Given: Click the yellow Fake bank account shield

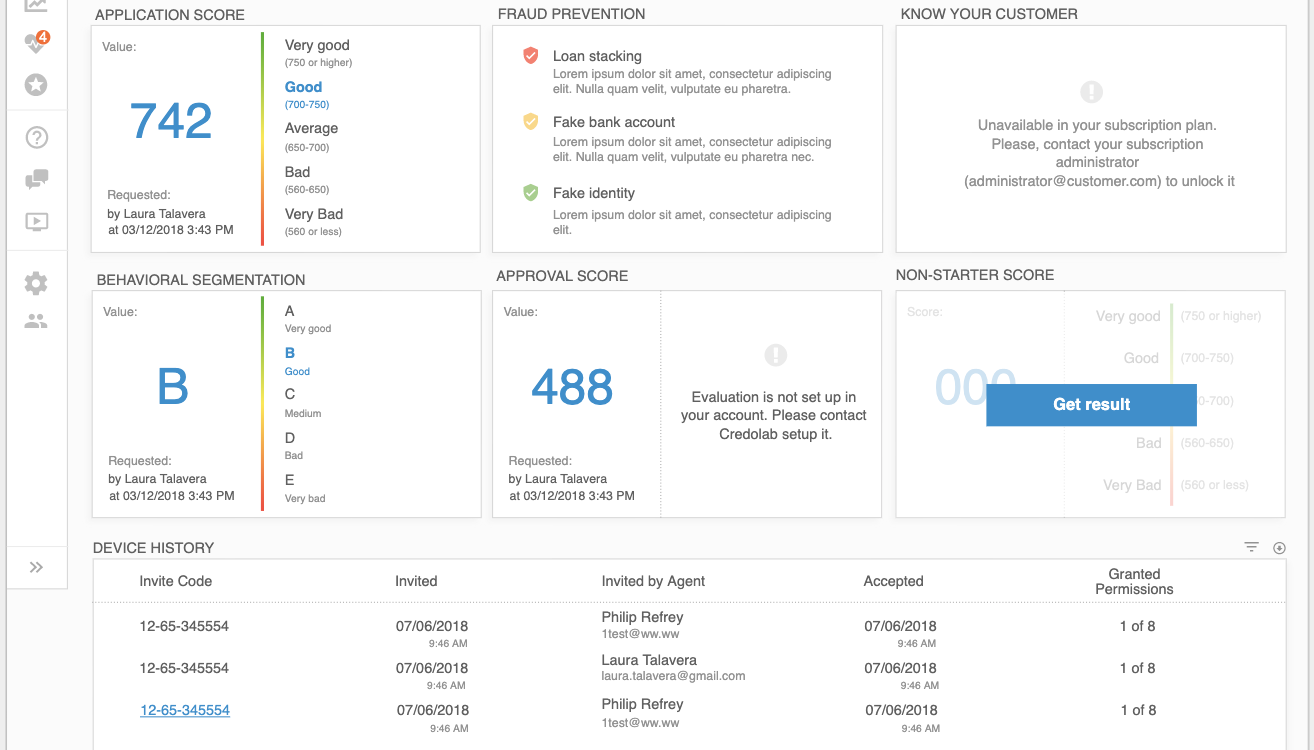Looking at the screenshot, I should 531,122.
